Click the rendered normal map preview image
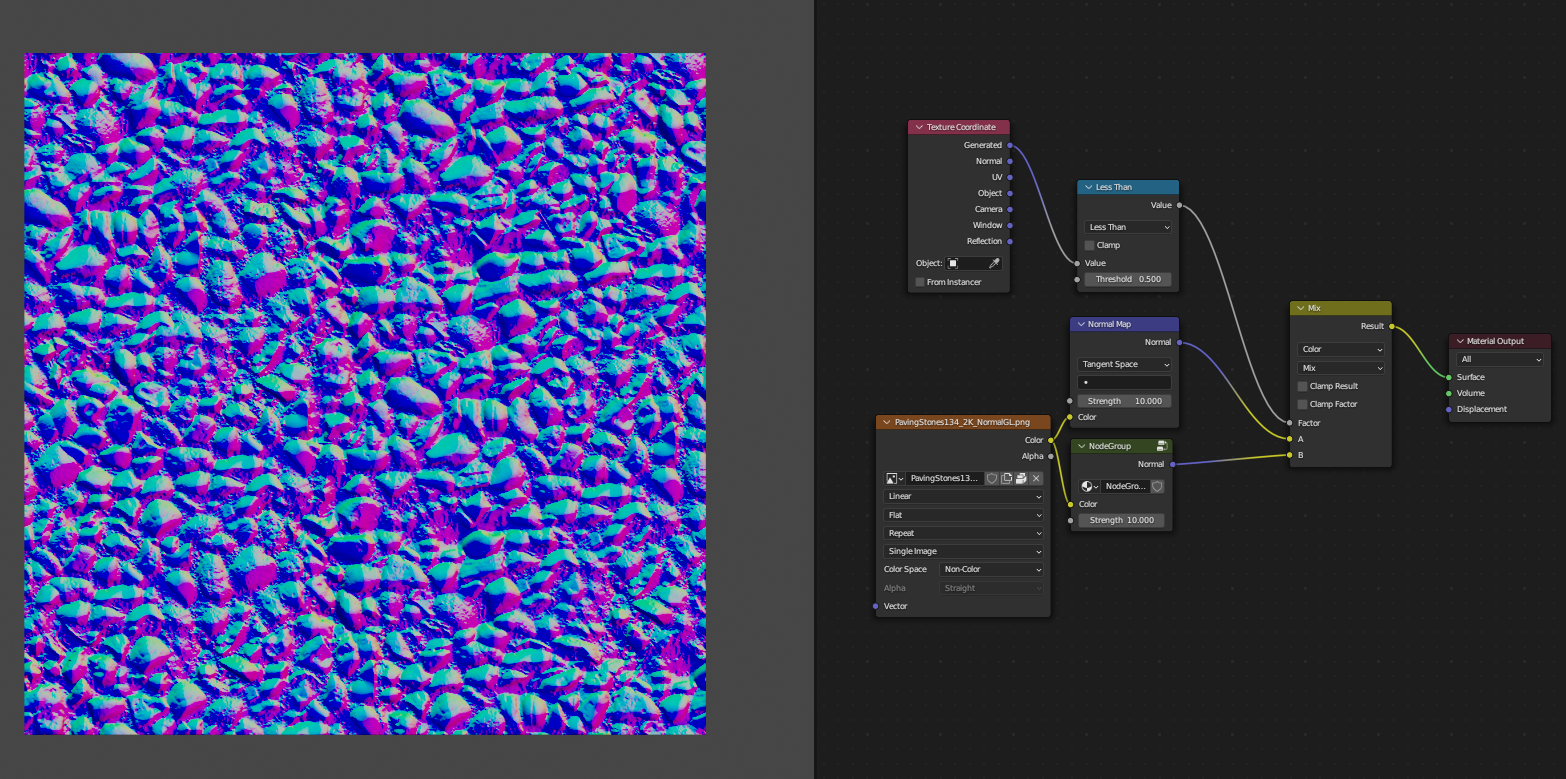The image size is (1566, 779). click(365, 394)
